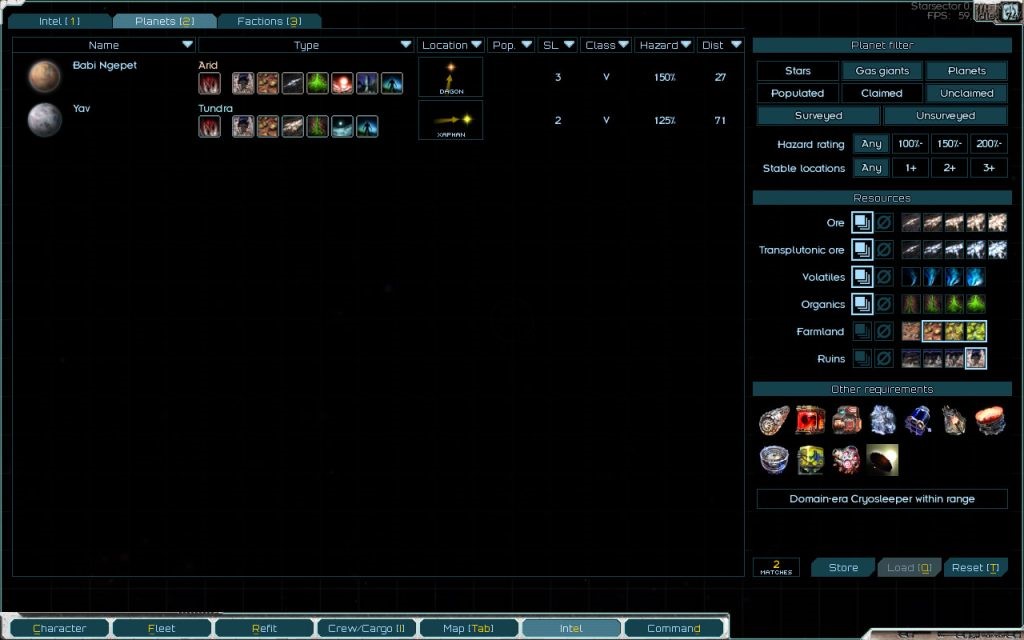Image resolution: width=1024 pixels, height=640 pixels.
Task: Reset the planet filter settings
Action: click(975, 568)
